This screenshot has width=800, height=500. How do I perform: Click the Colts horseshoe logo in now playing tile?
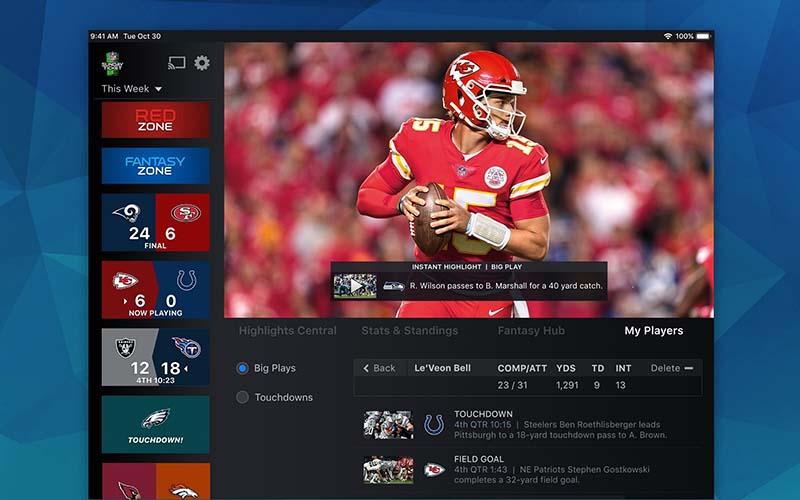pyautogui.click(x=186, y=280)
